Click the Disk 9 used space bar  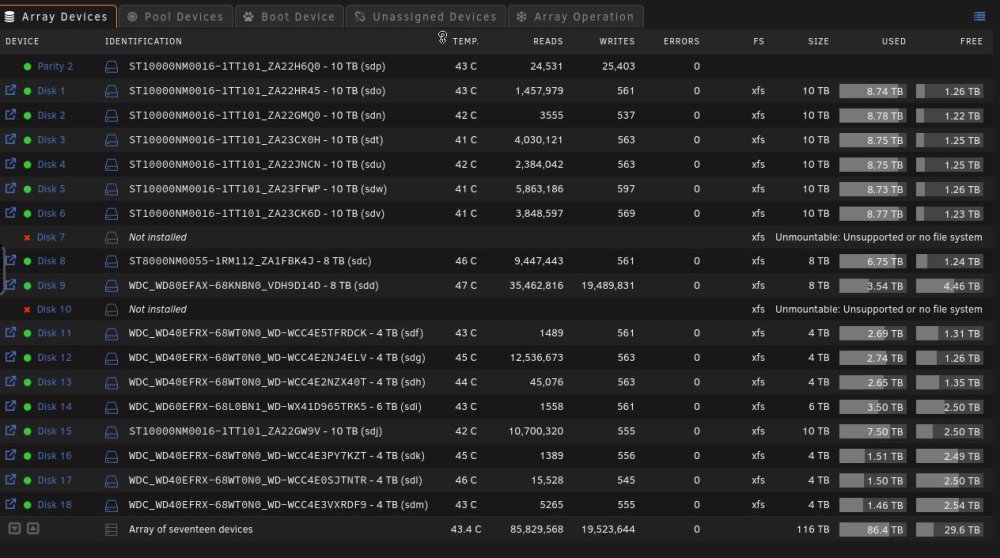872,286
